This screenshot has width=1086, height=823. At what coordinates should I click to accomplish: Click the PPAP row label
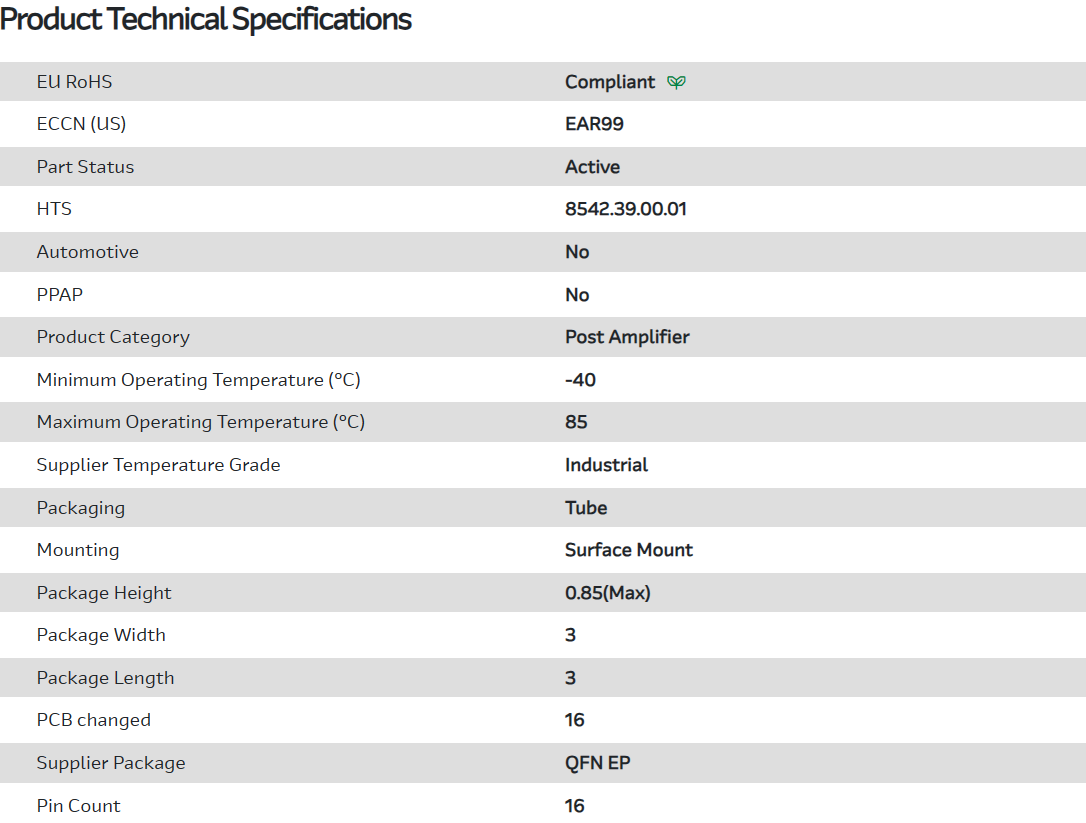click(60, 295)
